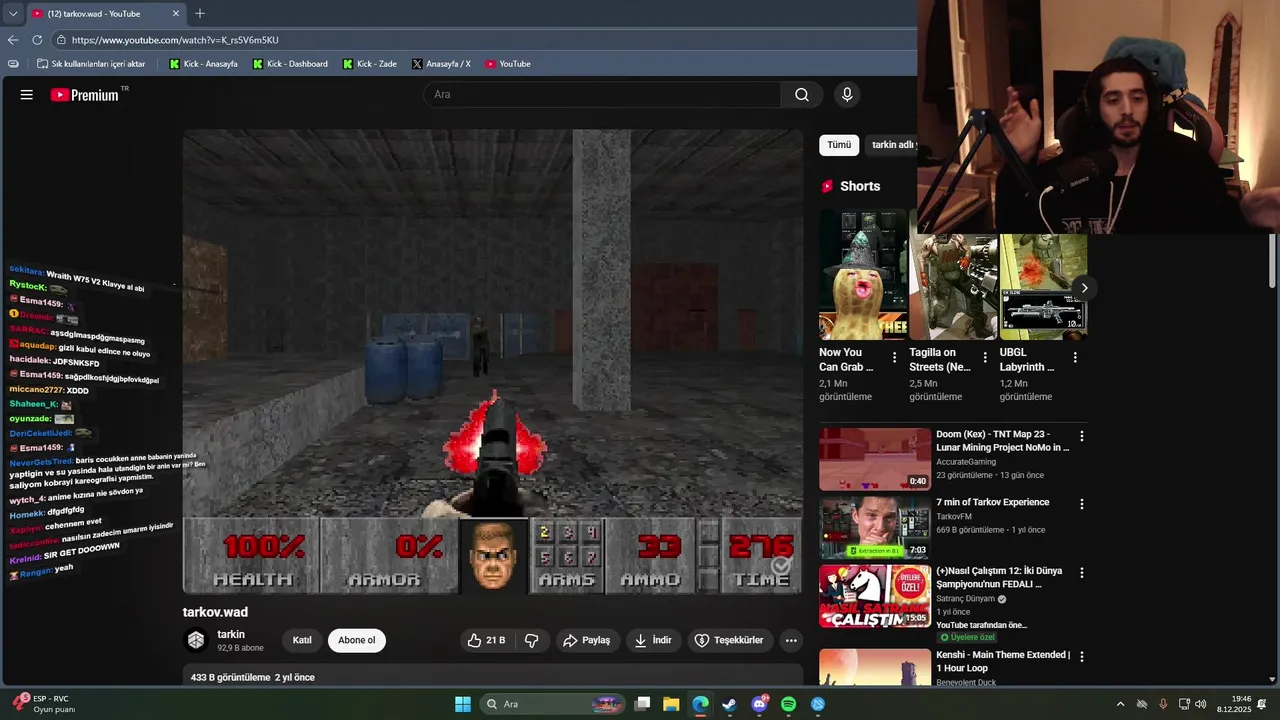Screen dimensions: 1280x720
Task: Click the Katıl join button
Action: pyautogui.click(x=302, y=640)
